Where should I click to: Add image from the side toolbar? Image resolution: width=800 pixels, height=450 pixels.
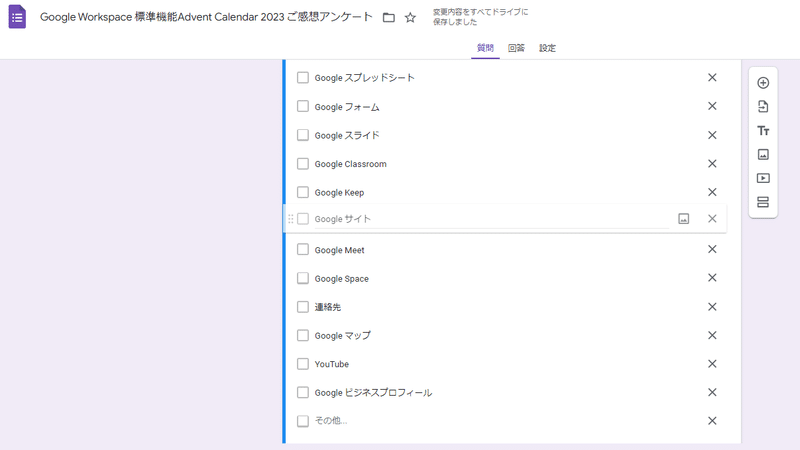(x=763, y=155)
